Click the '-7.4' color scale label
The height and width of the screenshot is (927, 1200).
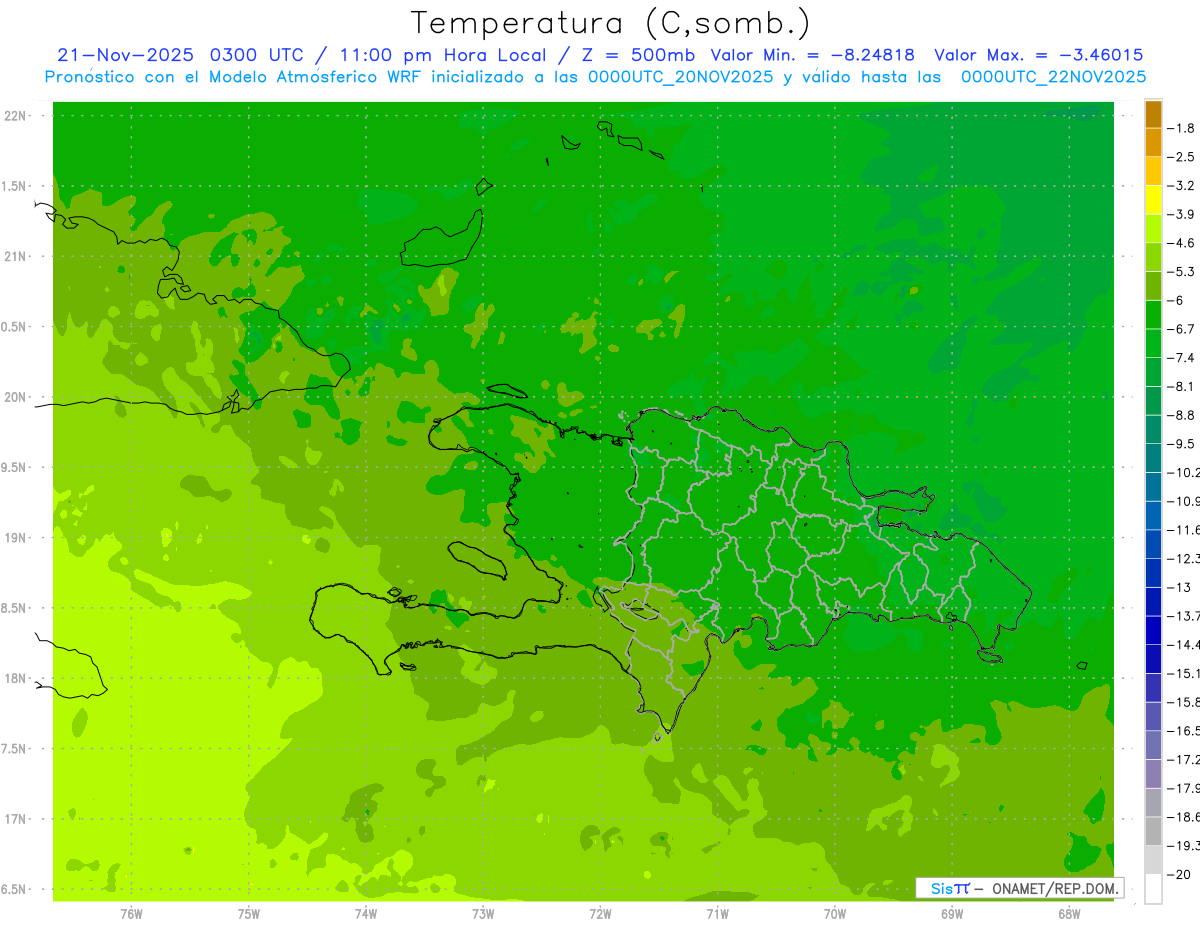[1181, 358]
